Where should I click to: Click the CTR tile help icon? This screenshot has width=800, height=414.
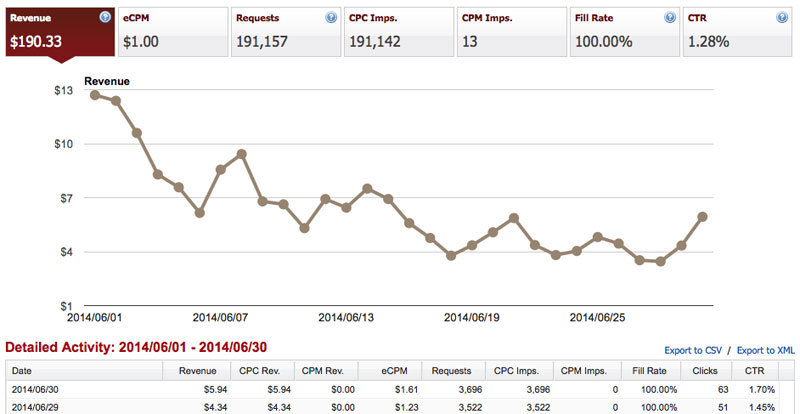point(782,17)
